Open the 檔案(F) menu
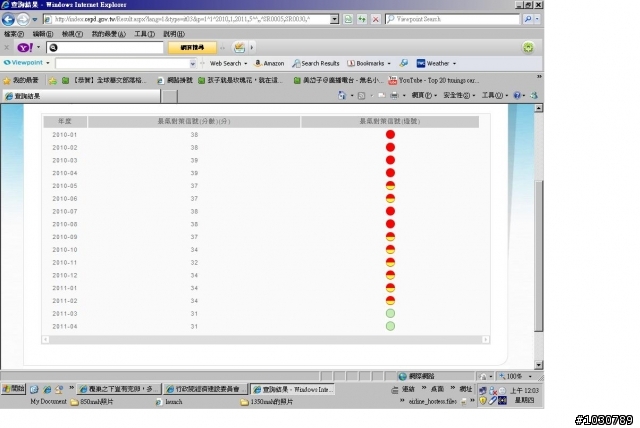This screenshot has width=640, height=428. point(14,34)
